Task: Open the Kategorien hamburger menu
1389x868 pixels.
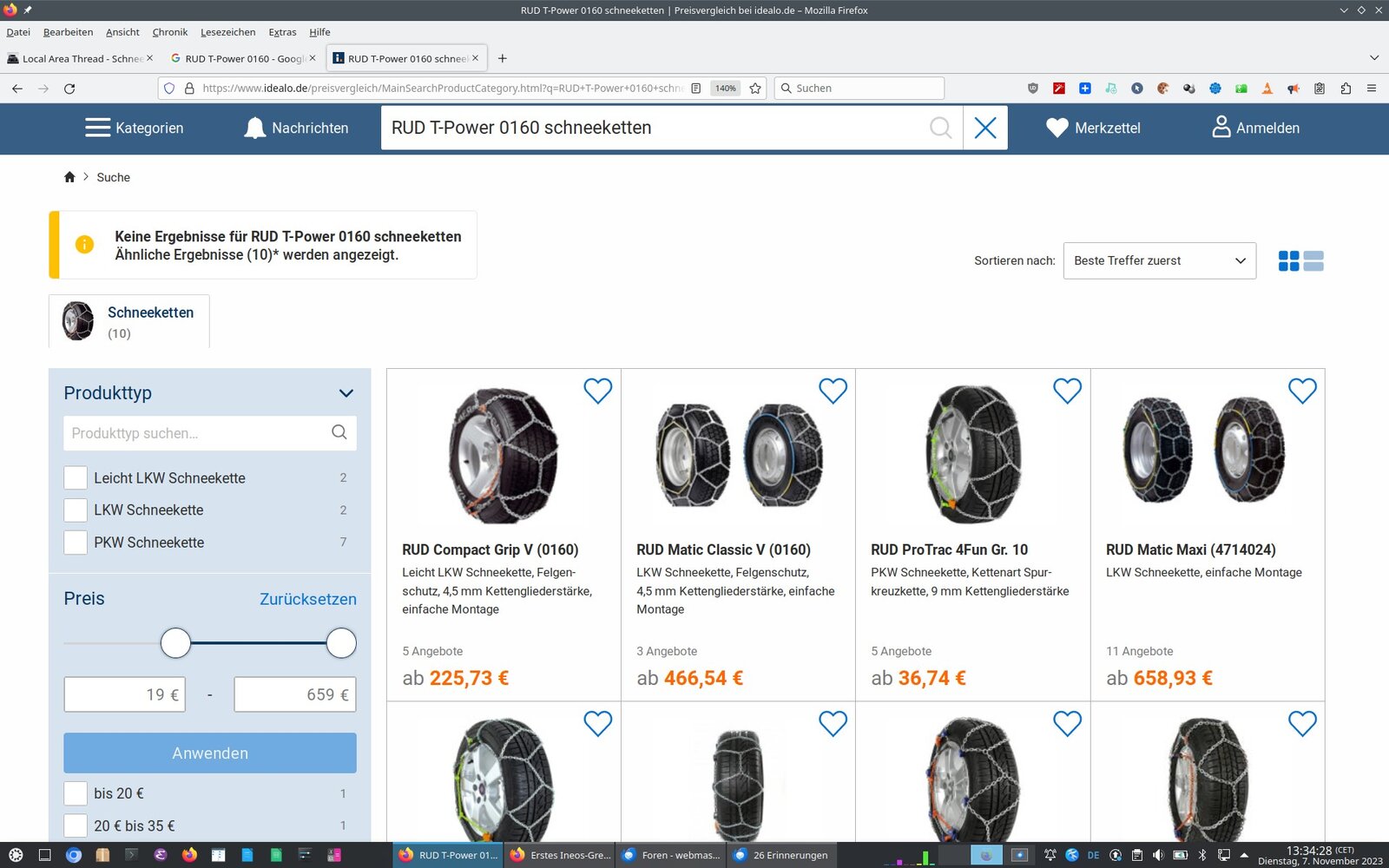Action: [135, 128]
